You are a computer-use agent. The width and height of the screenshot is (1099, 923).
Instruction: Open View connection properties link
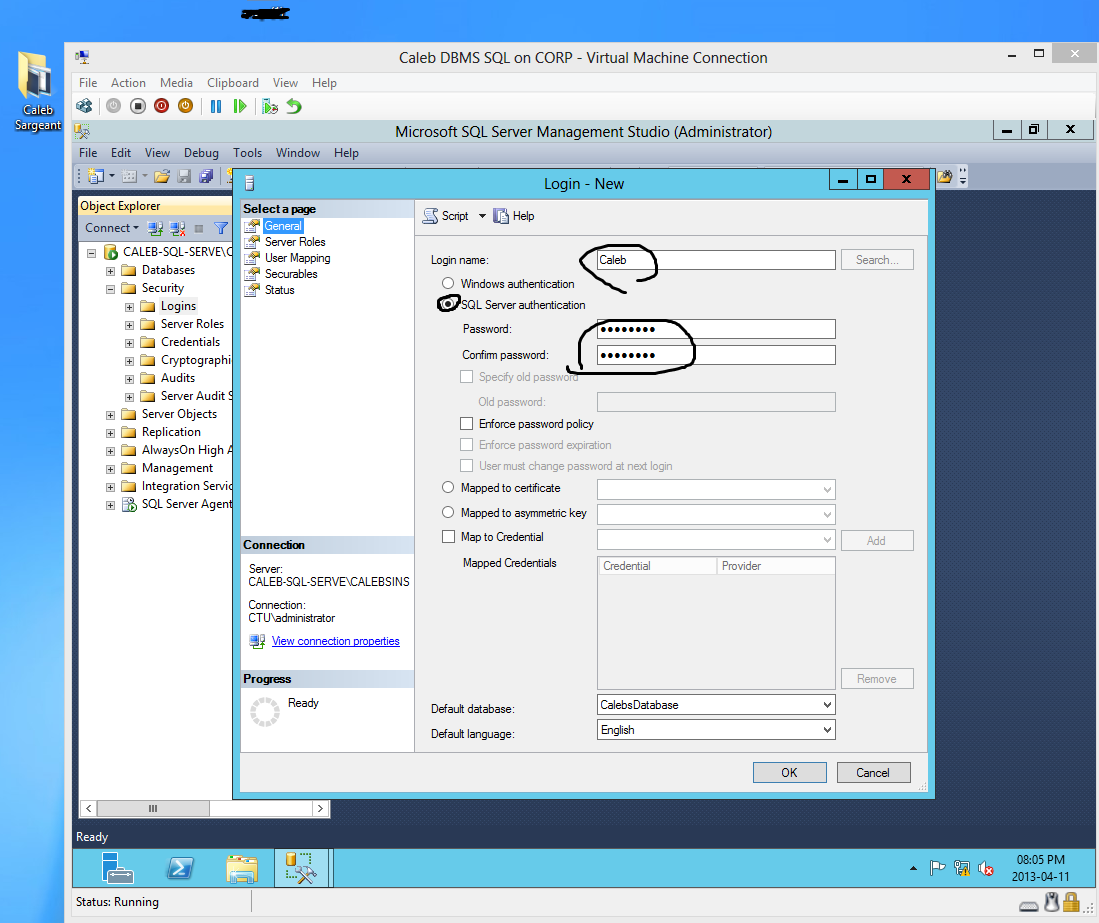click(336, 641)
